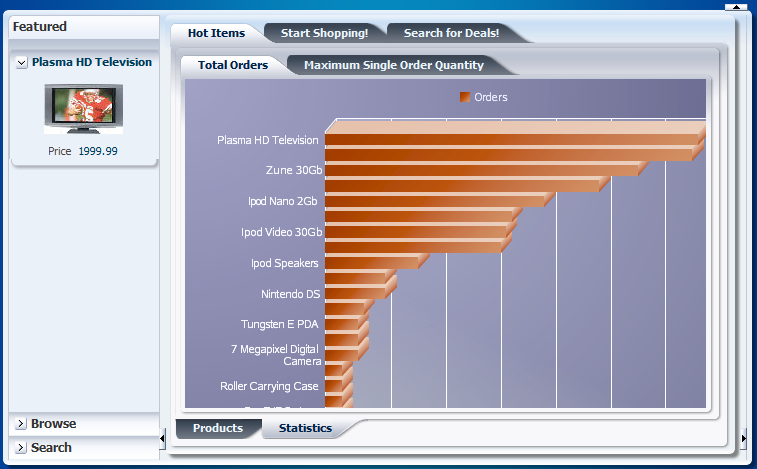Image resolution: width=757 pixels, height=469 pixels.
Task: Click the Plasma HD Television panel title
Action: 92,62
